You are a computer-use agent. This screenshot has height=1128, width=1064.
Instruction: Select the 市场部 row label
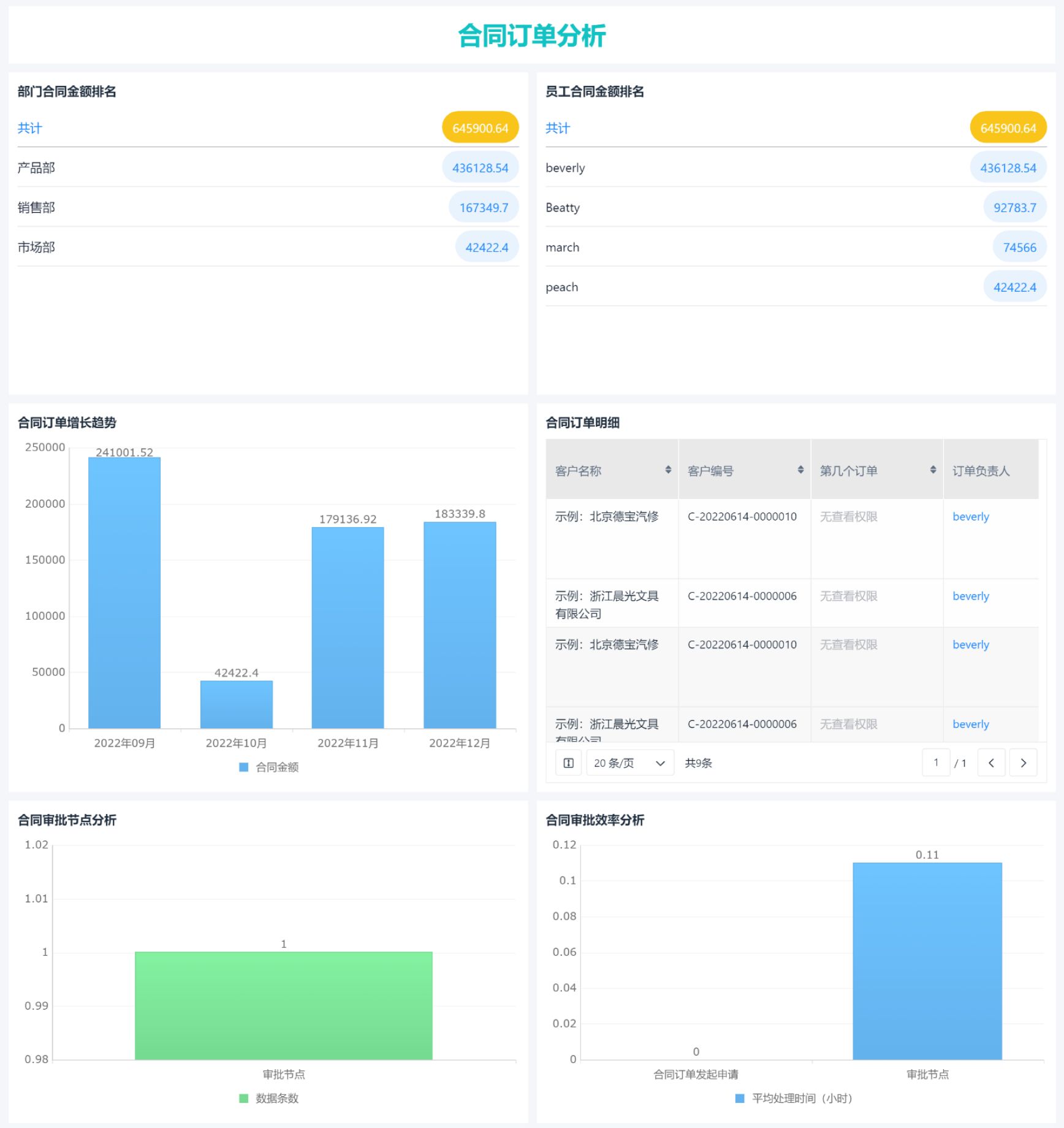click(x=36, y=247)
